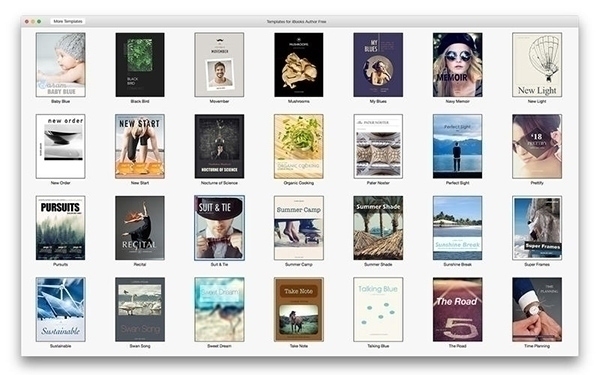Select the Mushrooms template cover
This screenshot has height=375, width=600.
click(x=299, y=65)
